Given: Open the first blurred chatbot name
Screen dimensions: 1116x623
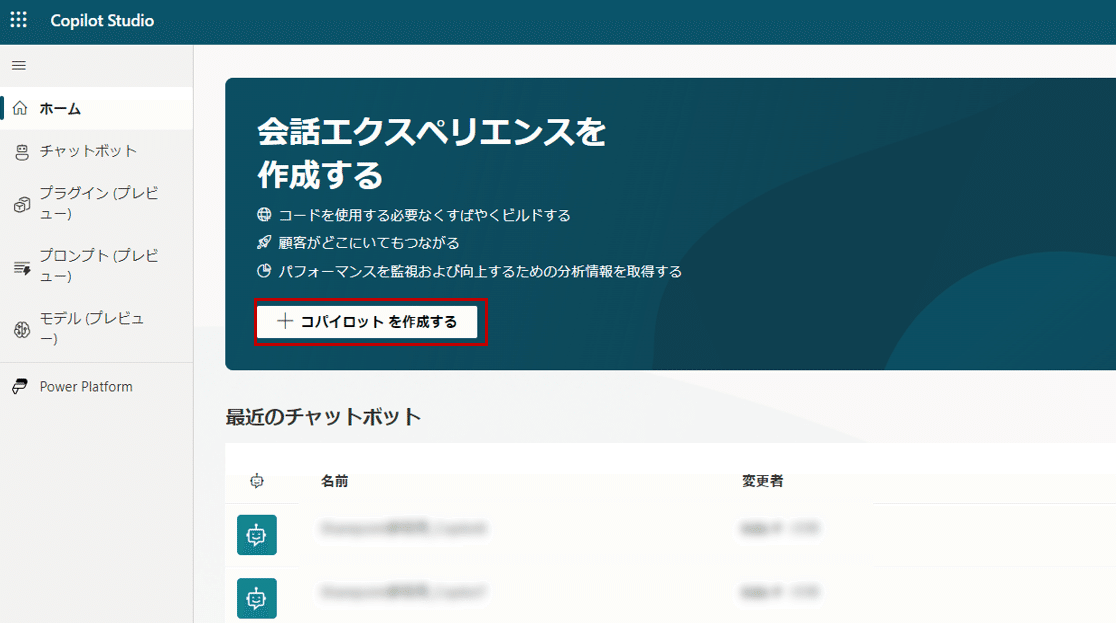Looking at the screenshot, I should coord(404,528).
